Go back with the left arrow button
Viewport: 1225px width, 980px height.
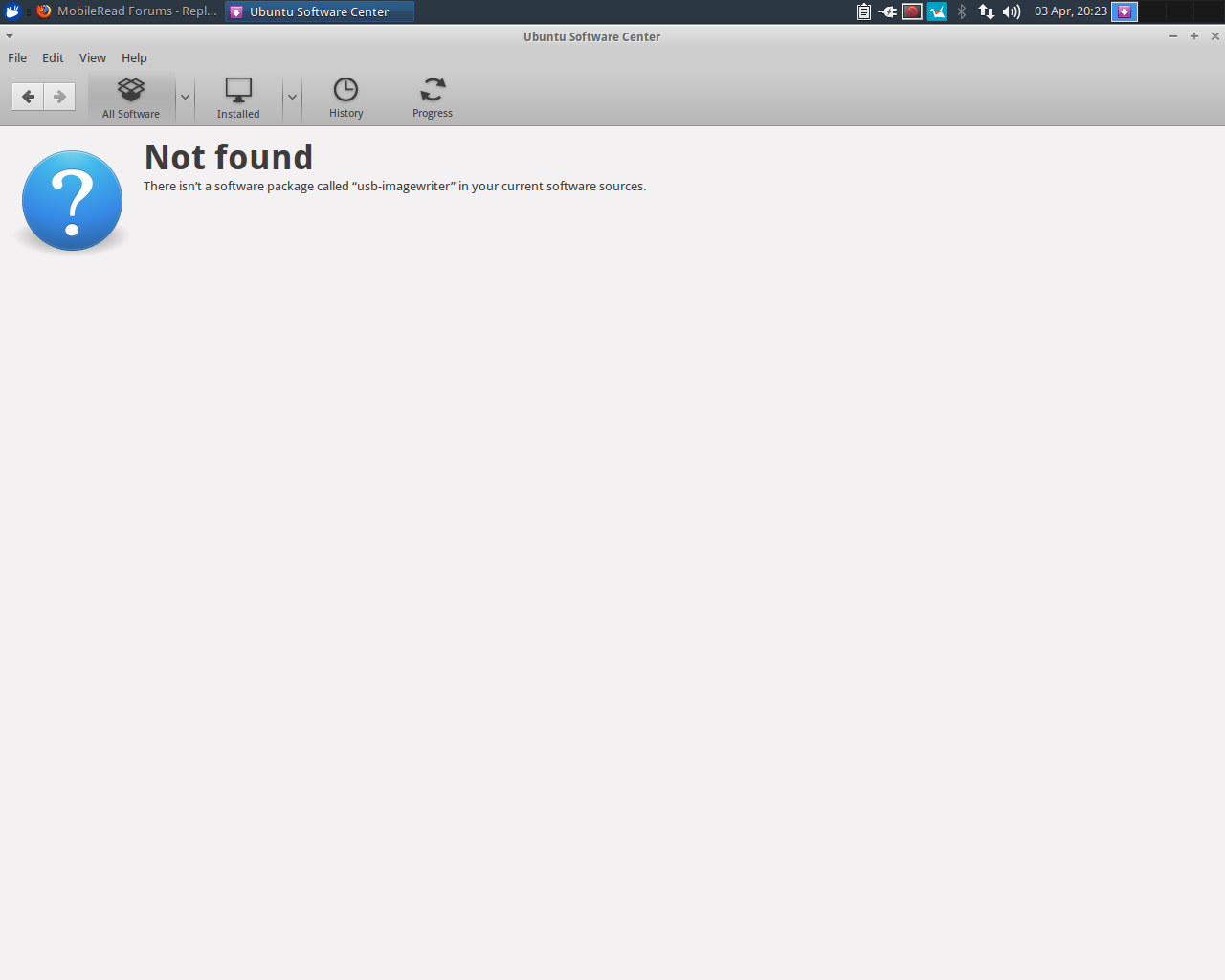click(x=28, y=97)
